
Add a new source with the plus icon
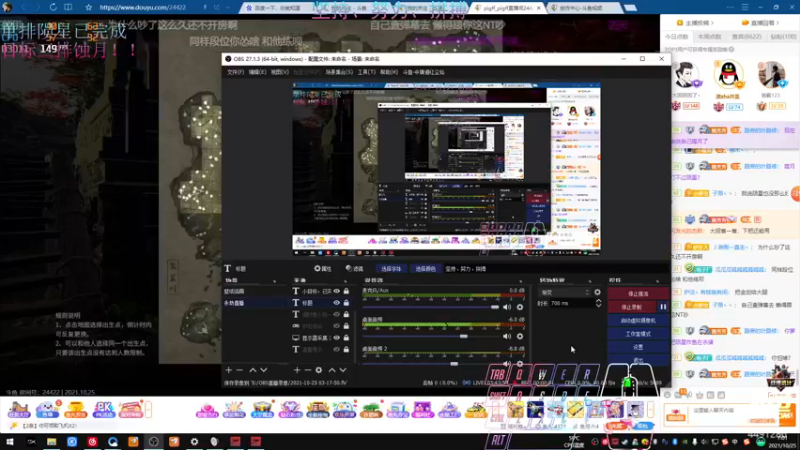pyautogui.click(x=297, y=370)
